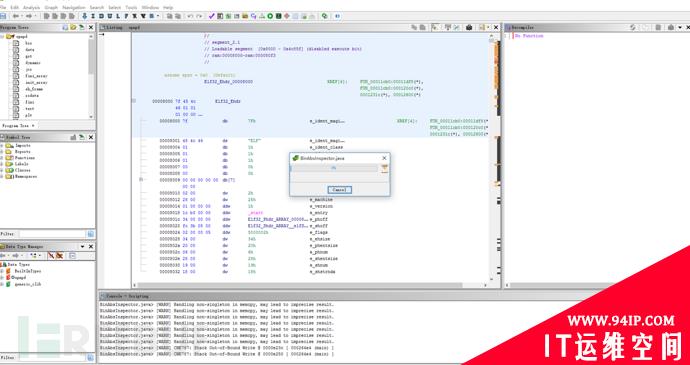Expand the Functions folder in Symbol Tree
The width and height of the screenshot is (690, 365).
click(x=2, y=158)
